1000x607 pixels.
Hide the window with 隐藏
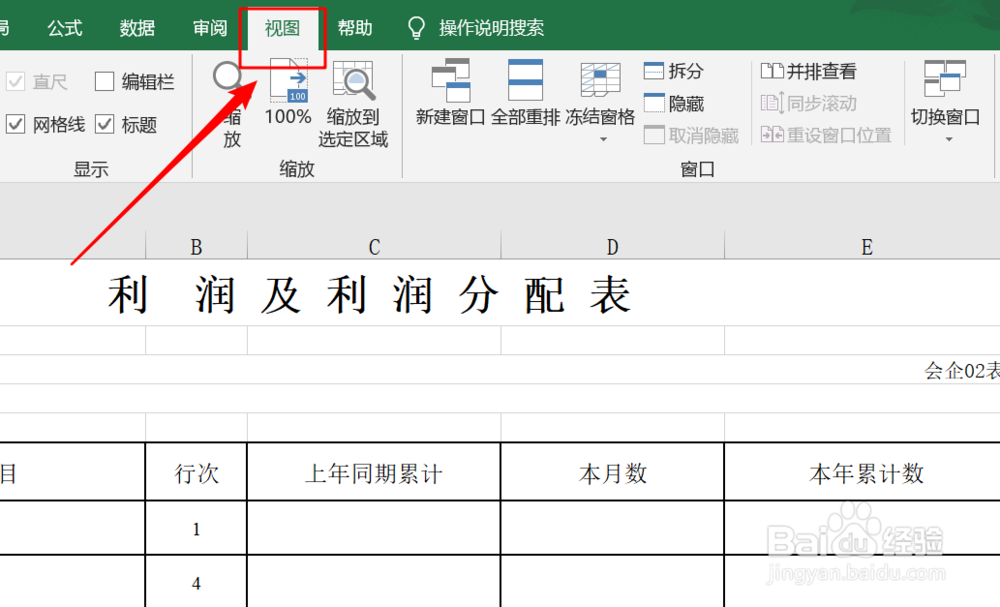tap(673, 103)
